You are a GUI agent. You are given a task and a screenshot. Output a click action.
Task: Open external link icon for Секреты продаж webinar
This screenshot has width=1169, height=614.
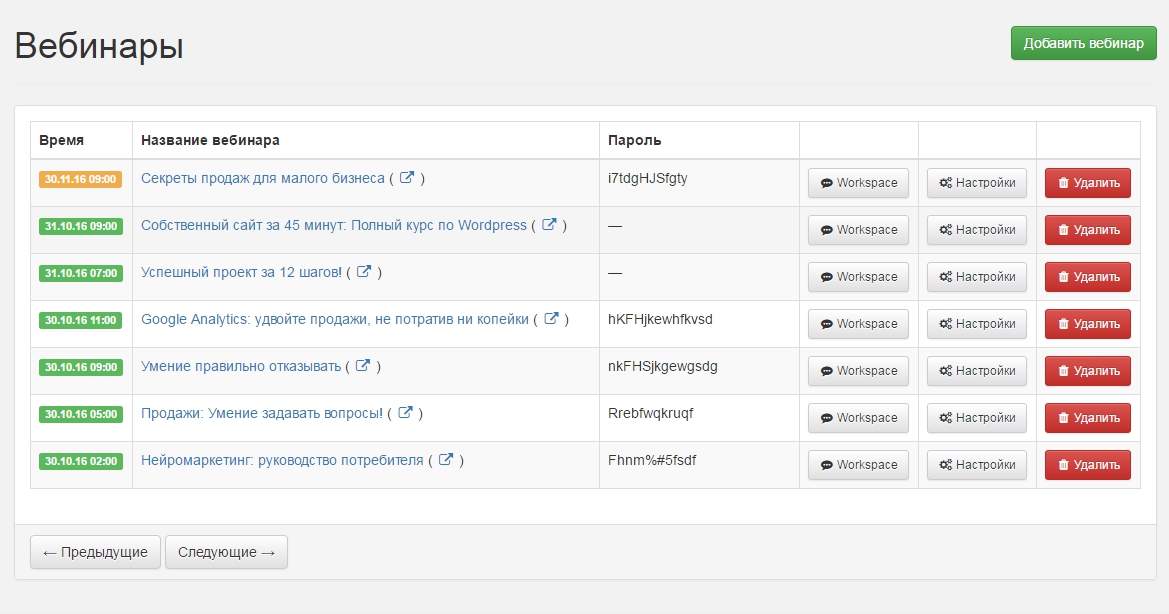pyautogui.click(x=407, y=178)
